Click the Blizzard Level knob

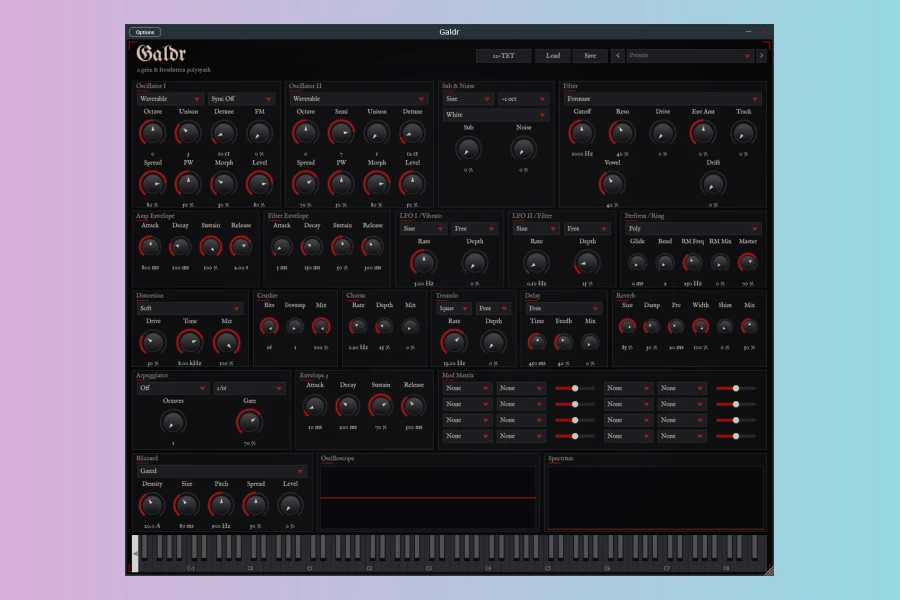click(x=289, y=505)
